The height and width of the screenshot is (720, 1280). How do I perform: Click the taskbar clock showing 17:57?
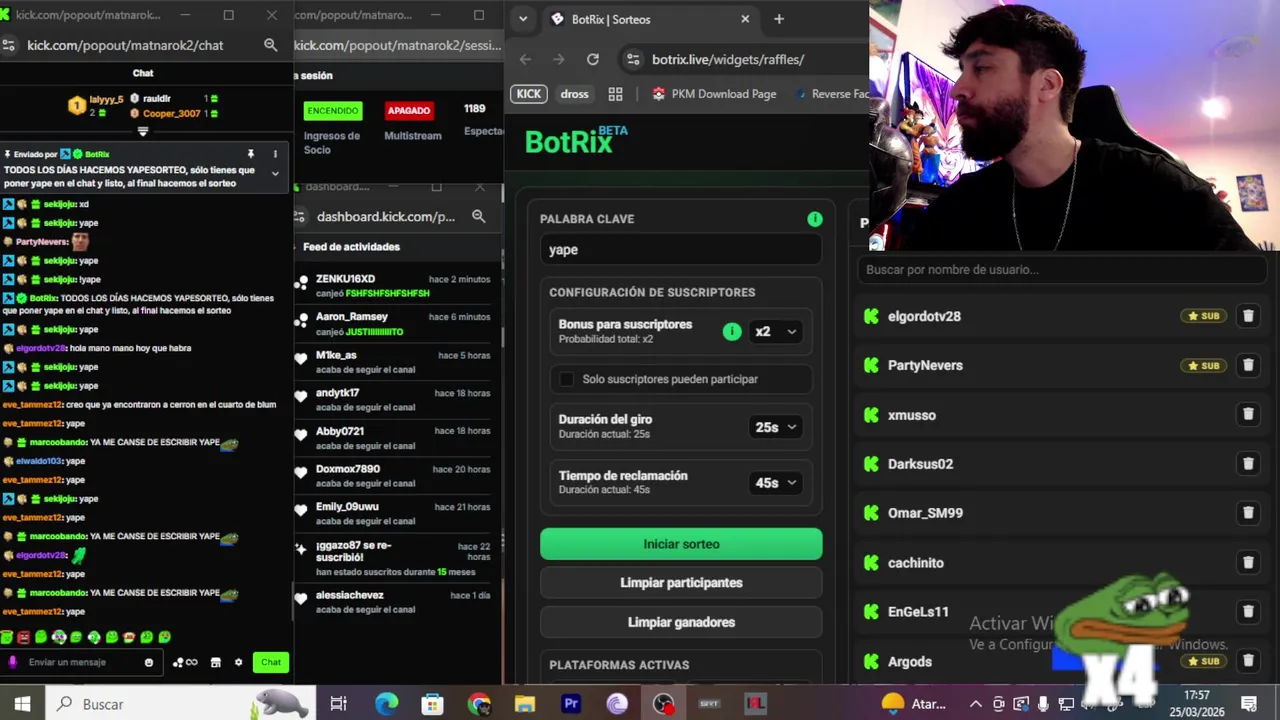point(1197,704)
